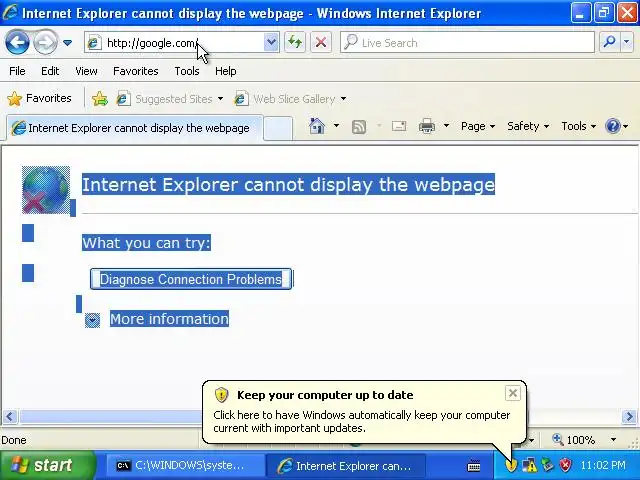Expand the Web Slice Gallery dropdown arrow
The width and height of the screenshot is (640, 480).
pos(343,99)
